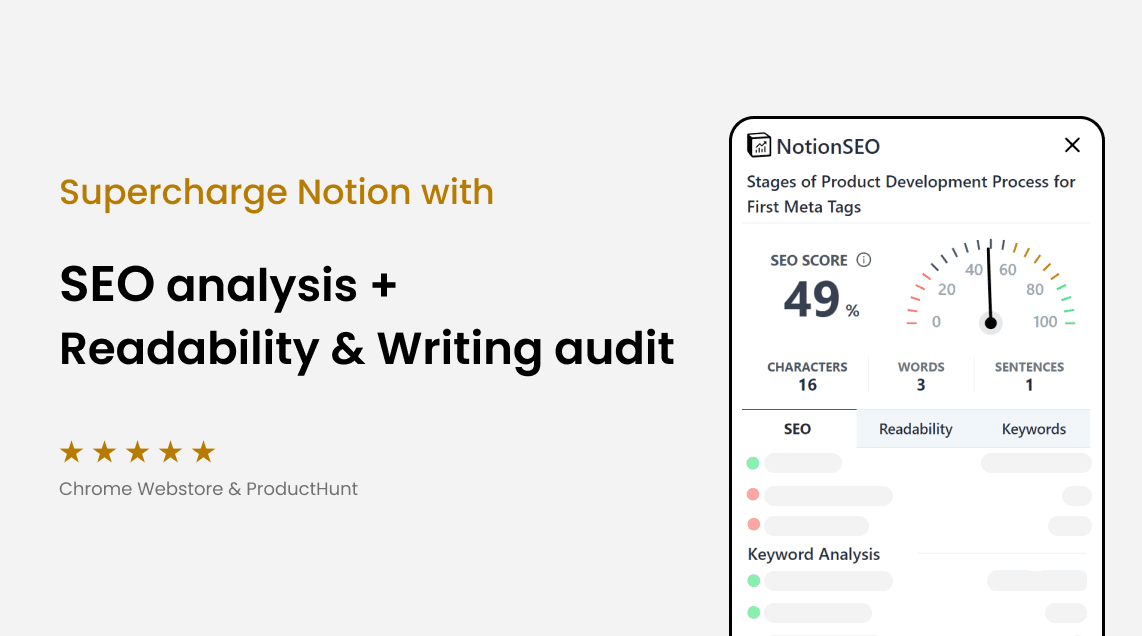
Task: Switch to the Keywords tab
Action: [x=1033, y=429]
